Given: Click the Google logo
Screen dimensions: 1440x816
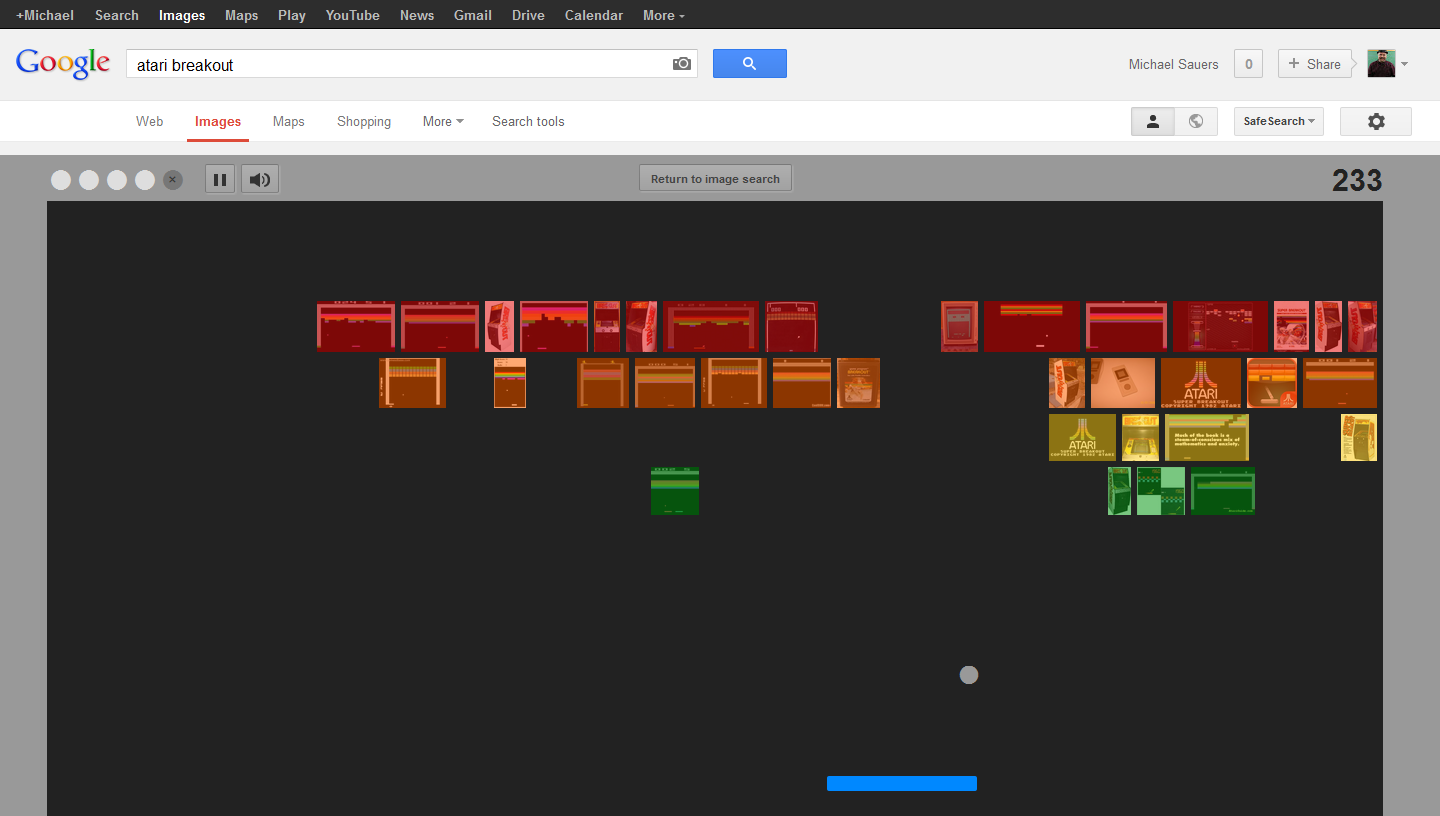Looking at the screenshot, I should (x=63, y=63).
